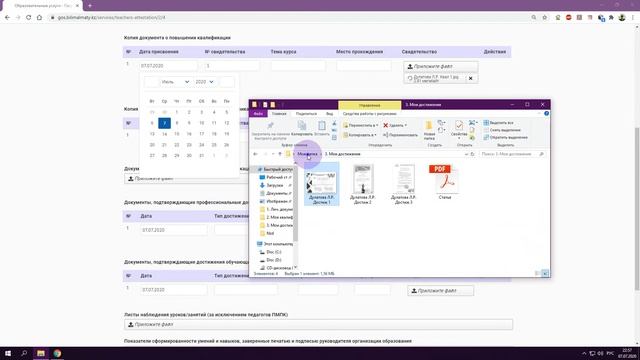Click the Cut scissors icon in Explorer ribbon
This screenshot has height=360, width=640.
tap(334, 123)
